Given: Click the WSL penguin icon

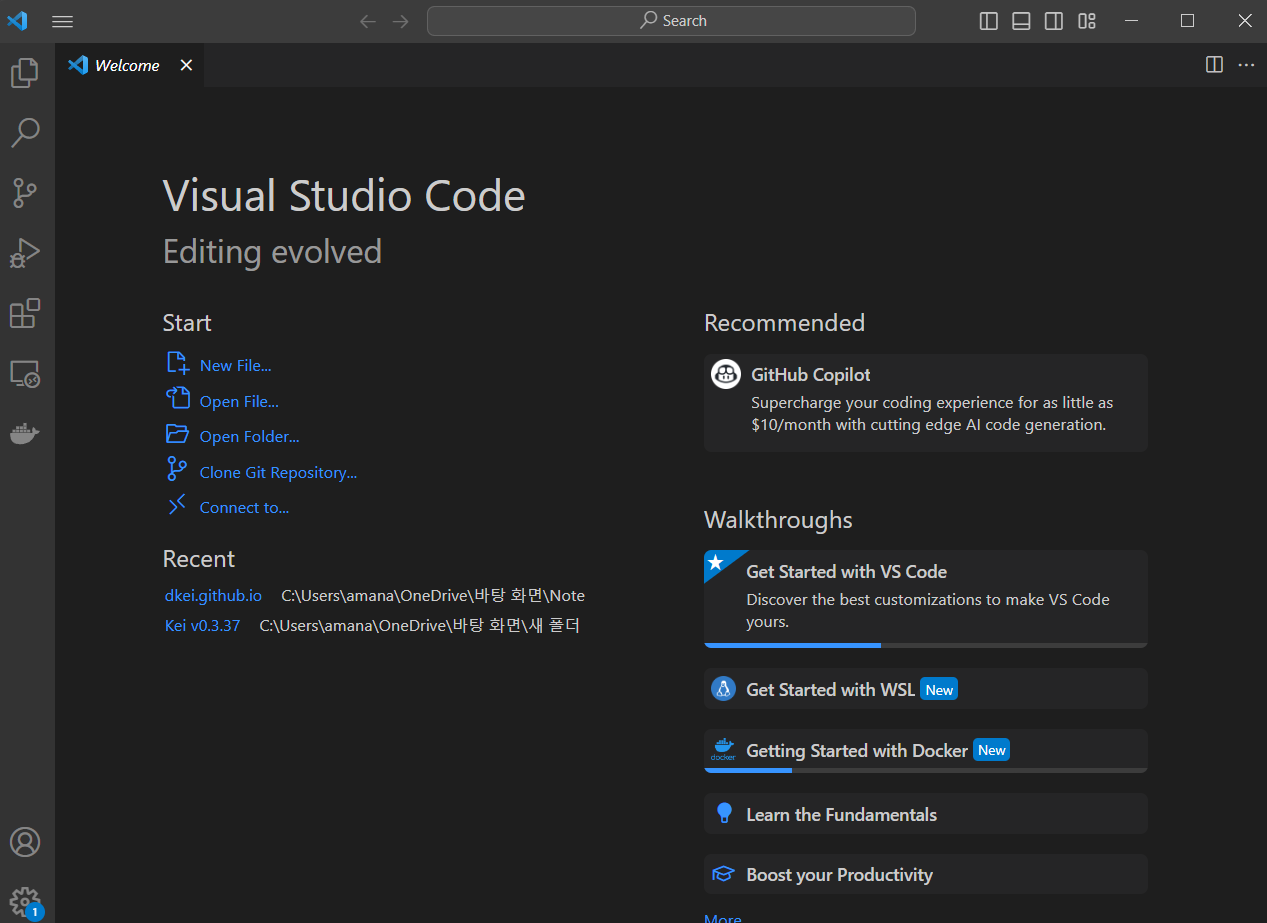Looking at the screenshot, I should coord(723,689).
